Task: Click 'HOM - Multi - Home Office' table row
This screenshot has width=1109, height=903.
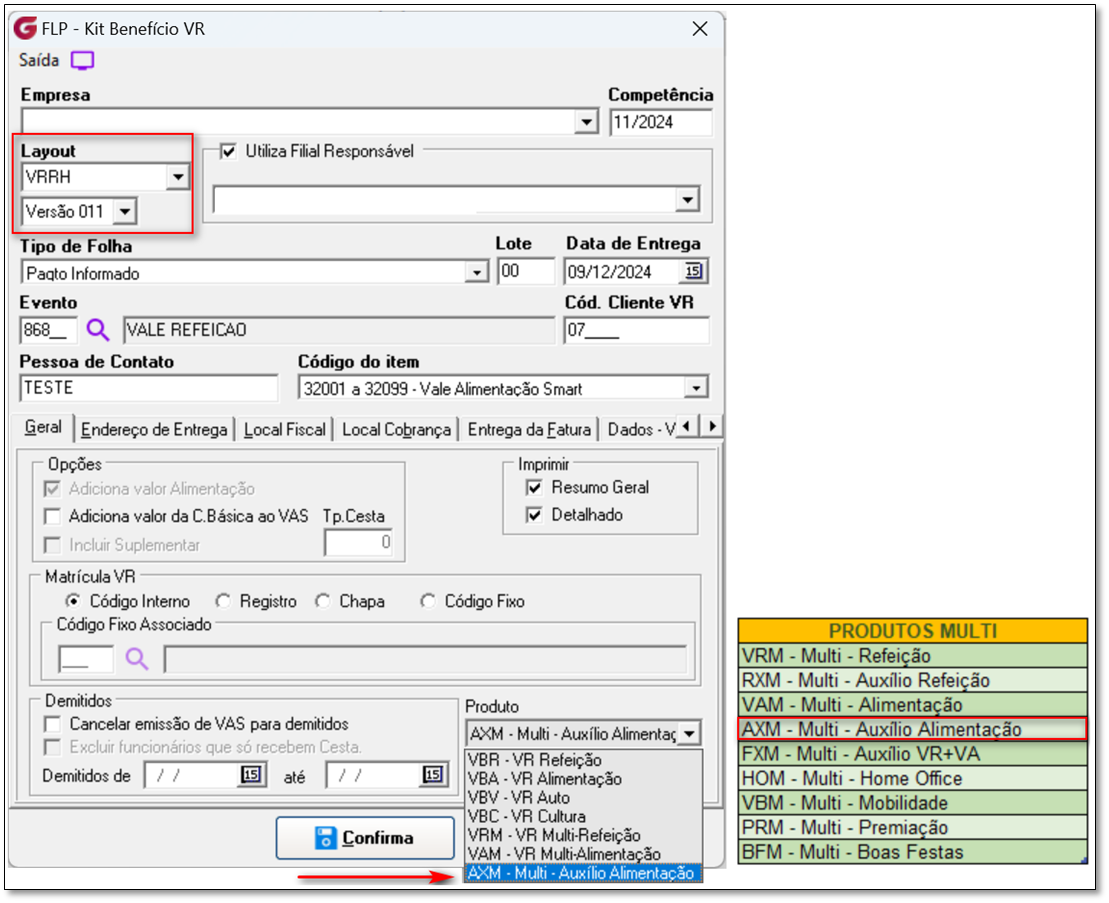Action: [x=912, y=779]
